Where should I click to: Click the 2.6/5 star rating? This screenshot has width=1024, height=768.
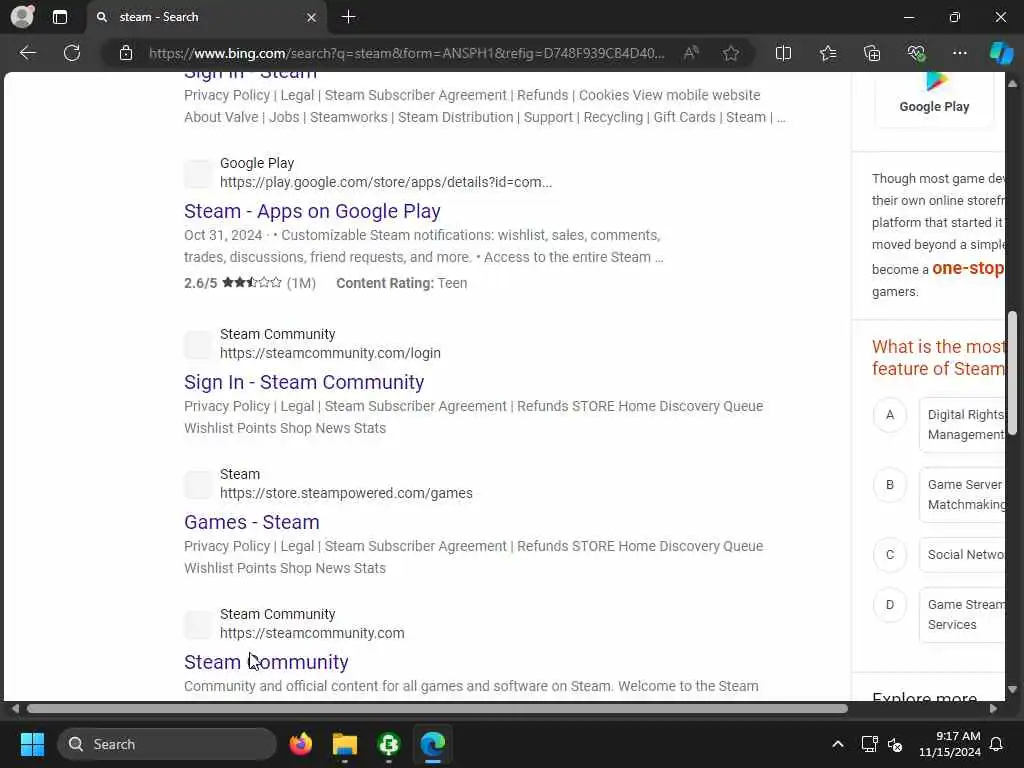tap(250, 283)
